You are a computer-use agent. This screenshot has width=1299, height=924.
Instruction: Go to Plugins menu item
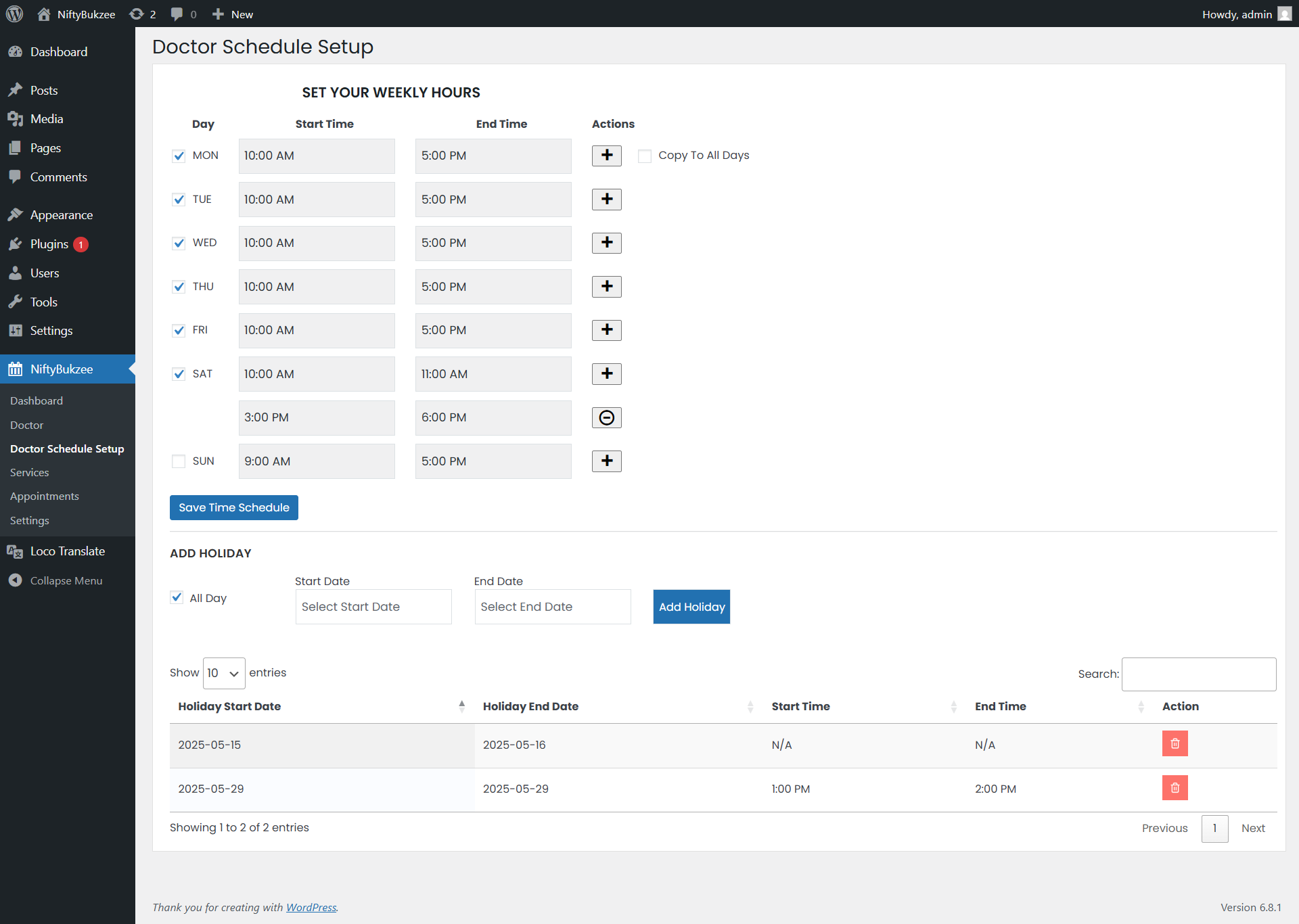point(49,244)
